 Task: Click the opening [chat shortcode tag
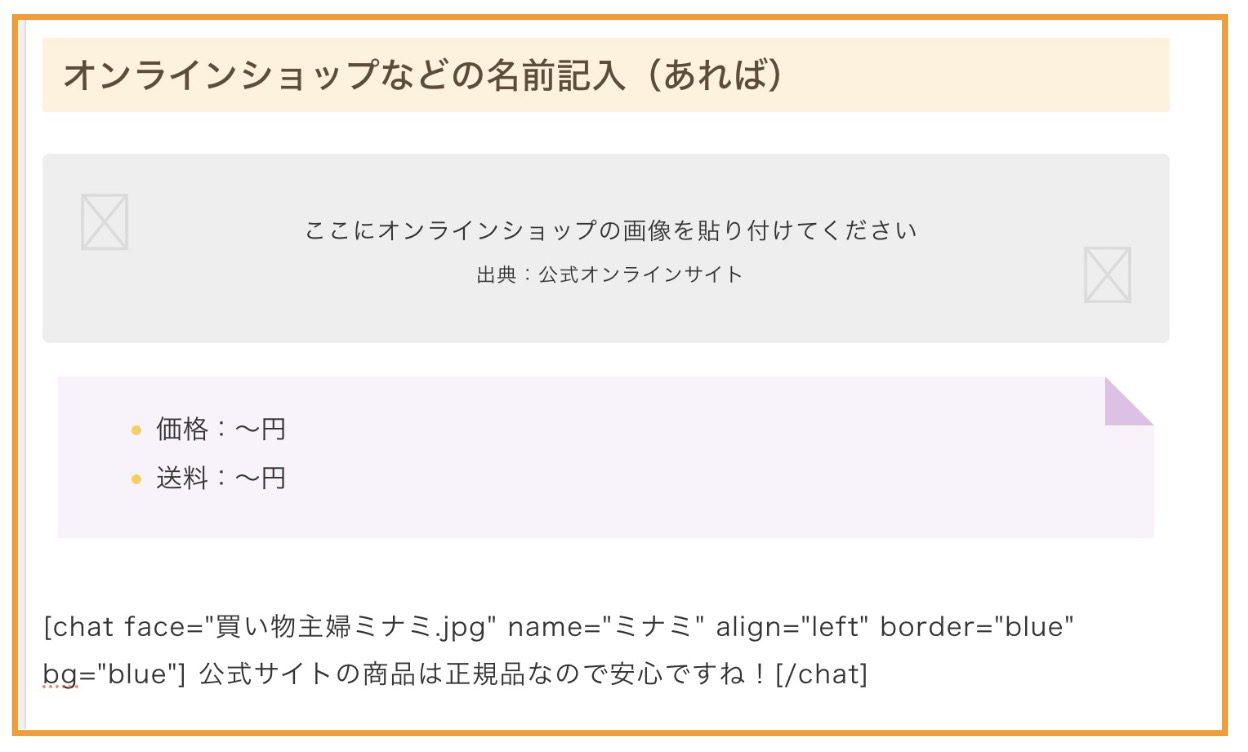pyautogui.click(x=80, y=627)
